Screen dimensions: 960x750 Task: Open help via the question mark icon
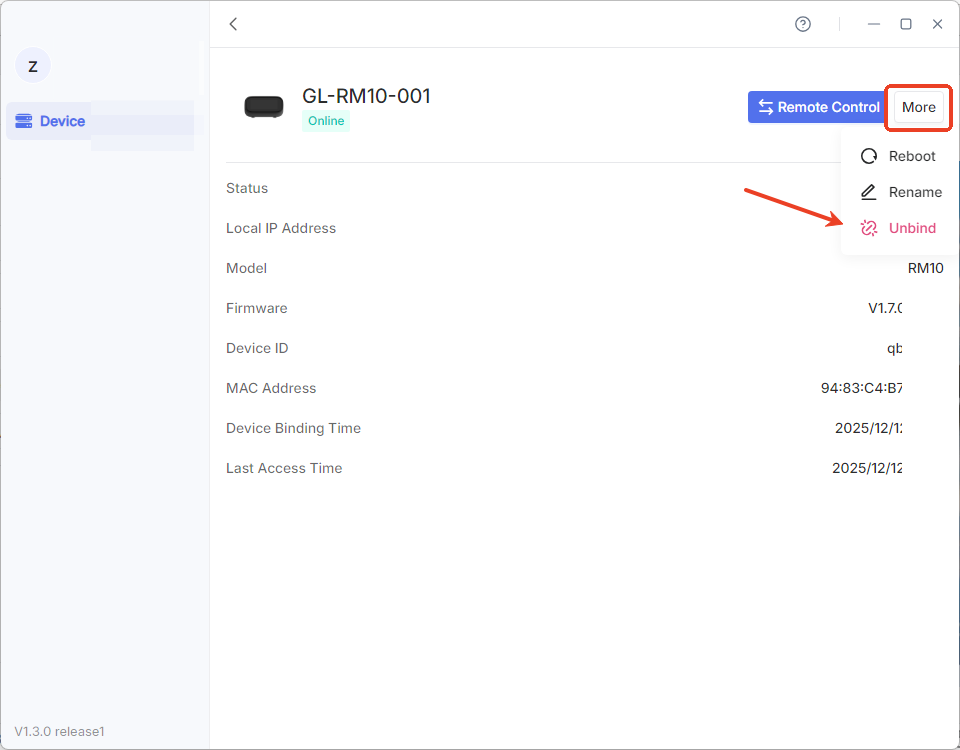[803, 24]
